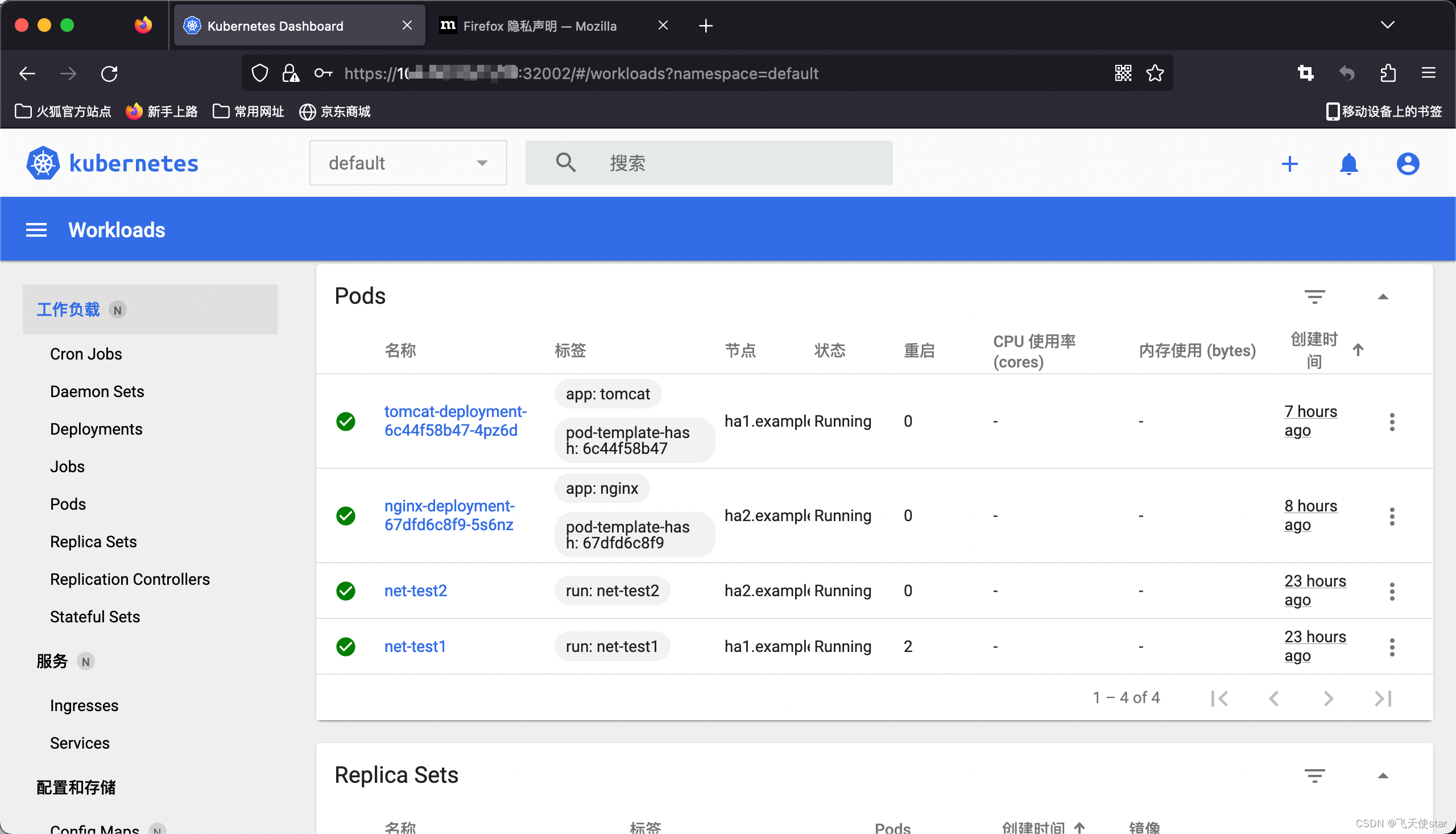1456x834 pixels.
Task: Toggle the hamburger menu next to Workloads
Action: [x=36, y=230]
